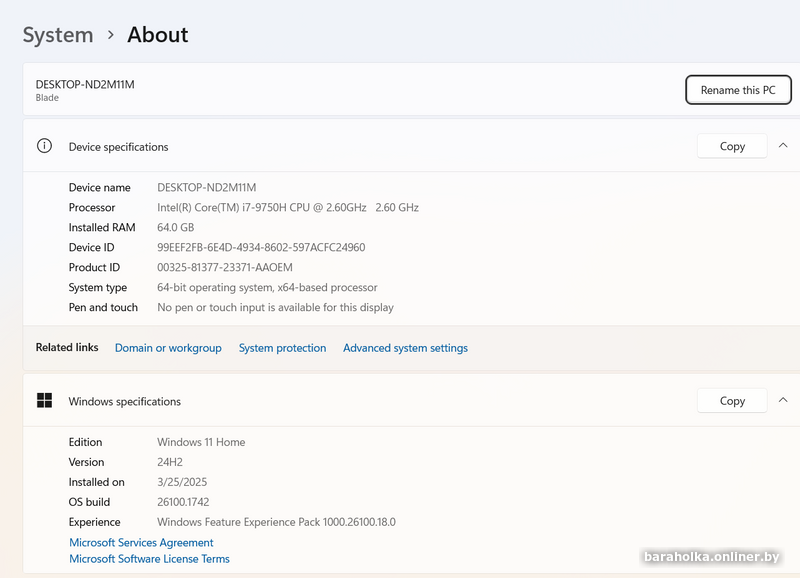Click the Experience label
This screenshot has width=800, height=578.
pyautogui.click(x=94, y=522)
